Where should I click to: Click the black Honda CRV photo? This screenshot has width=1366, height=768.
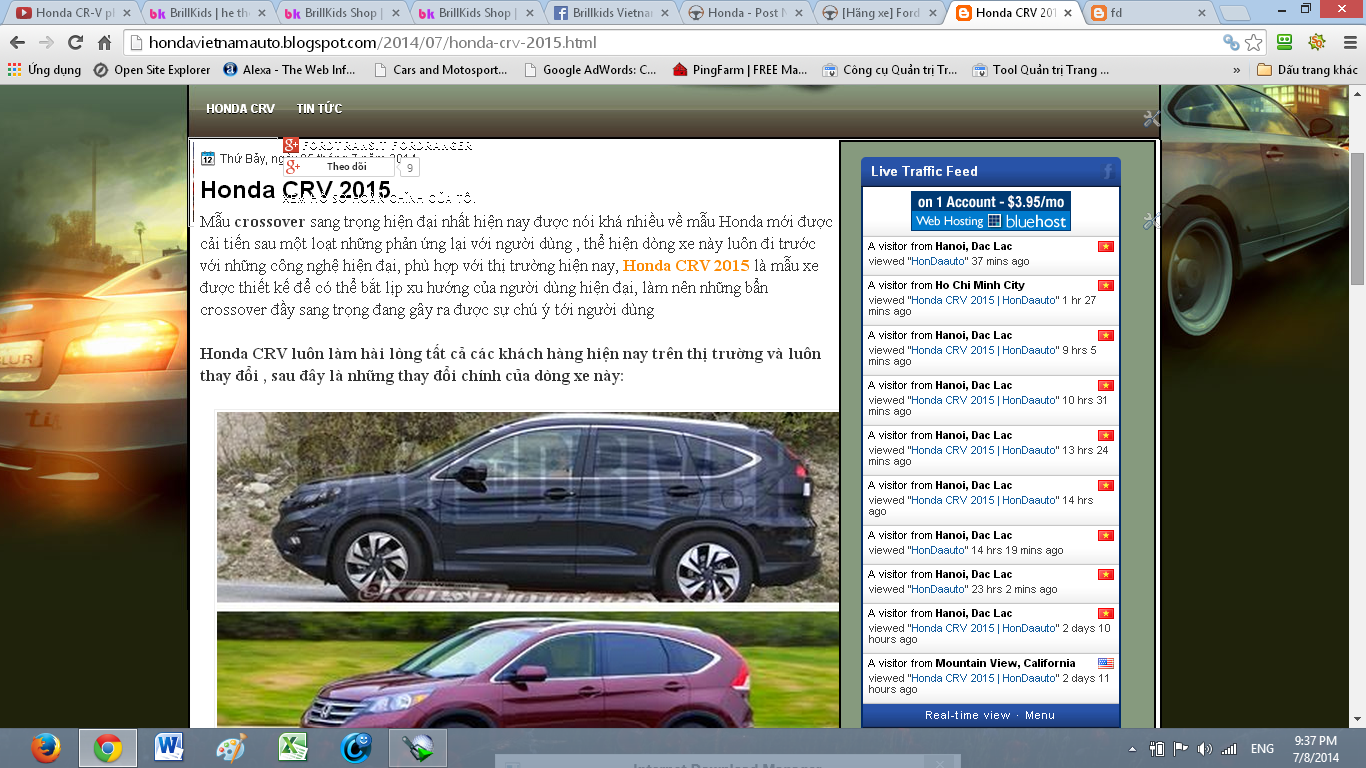coord(528,507)
